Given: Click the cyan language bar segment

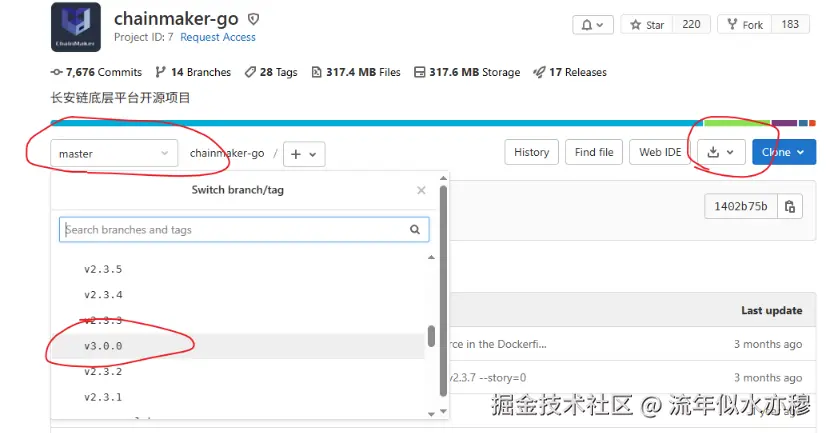Looking at the screenshot, I should coord(377,123).
